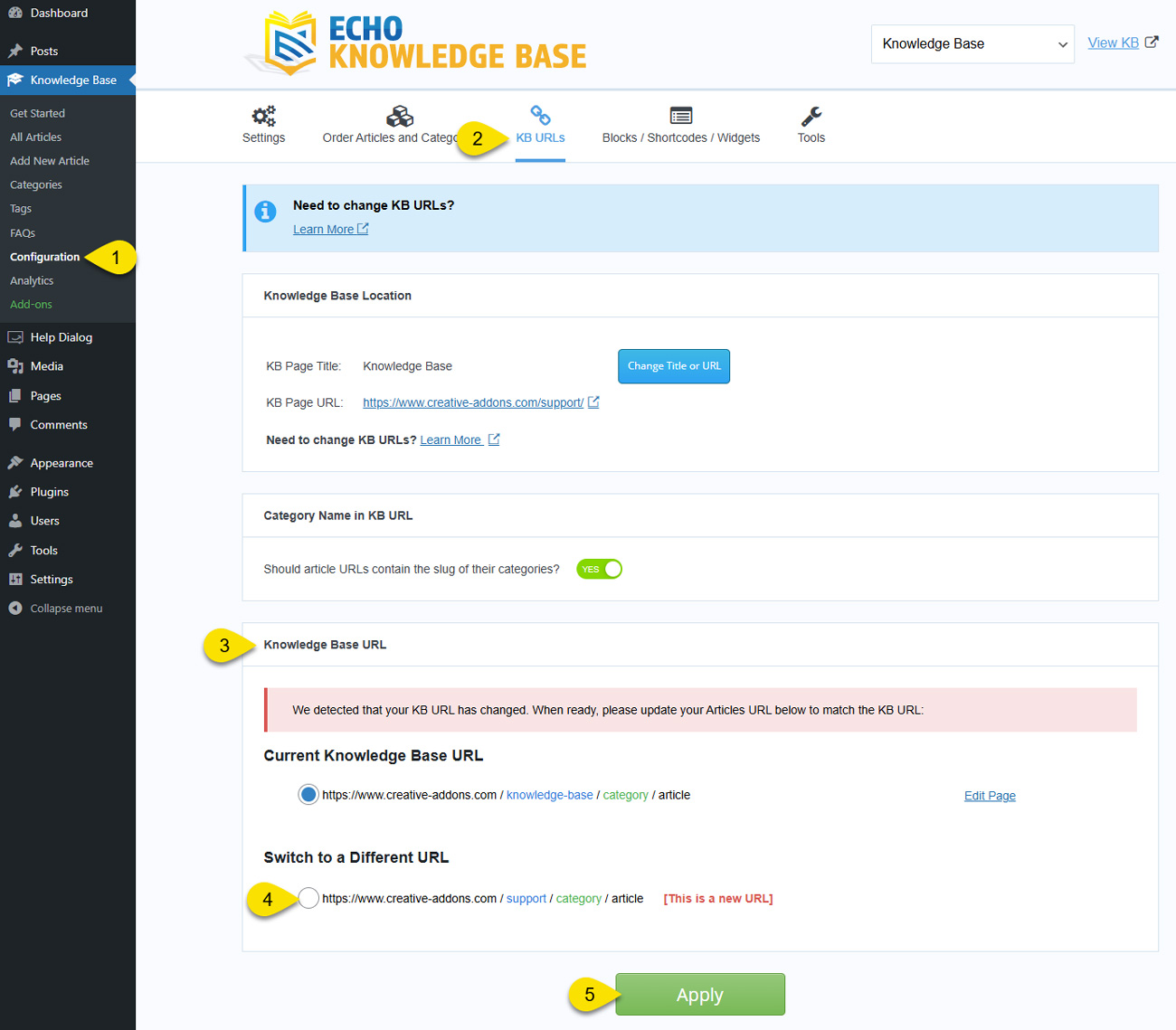
Task: Click the Order Articles cubes icon
Action: point(400,116)
